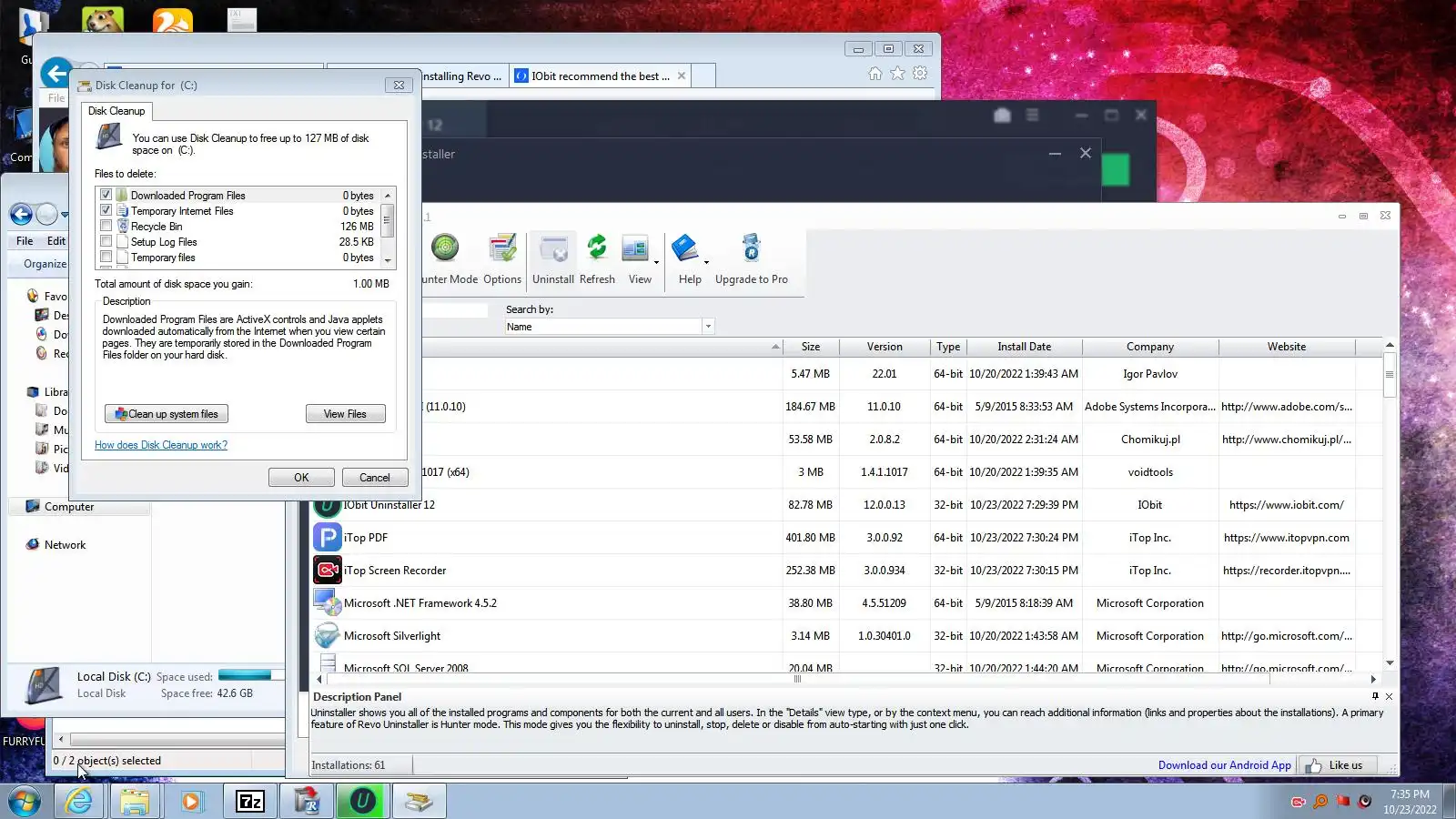Close the Revo Description Panel
The image size is (1456, 819).
click(1389, 696)
